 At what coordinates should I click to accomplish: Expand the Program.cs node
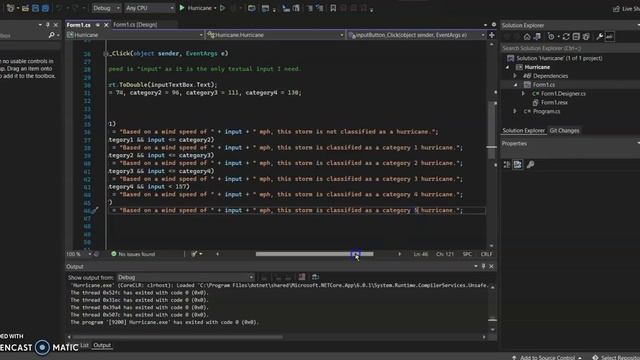point(515,111)
